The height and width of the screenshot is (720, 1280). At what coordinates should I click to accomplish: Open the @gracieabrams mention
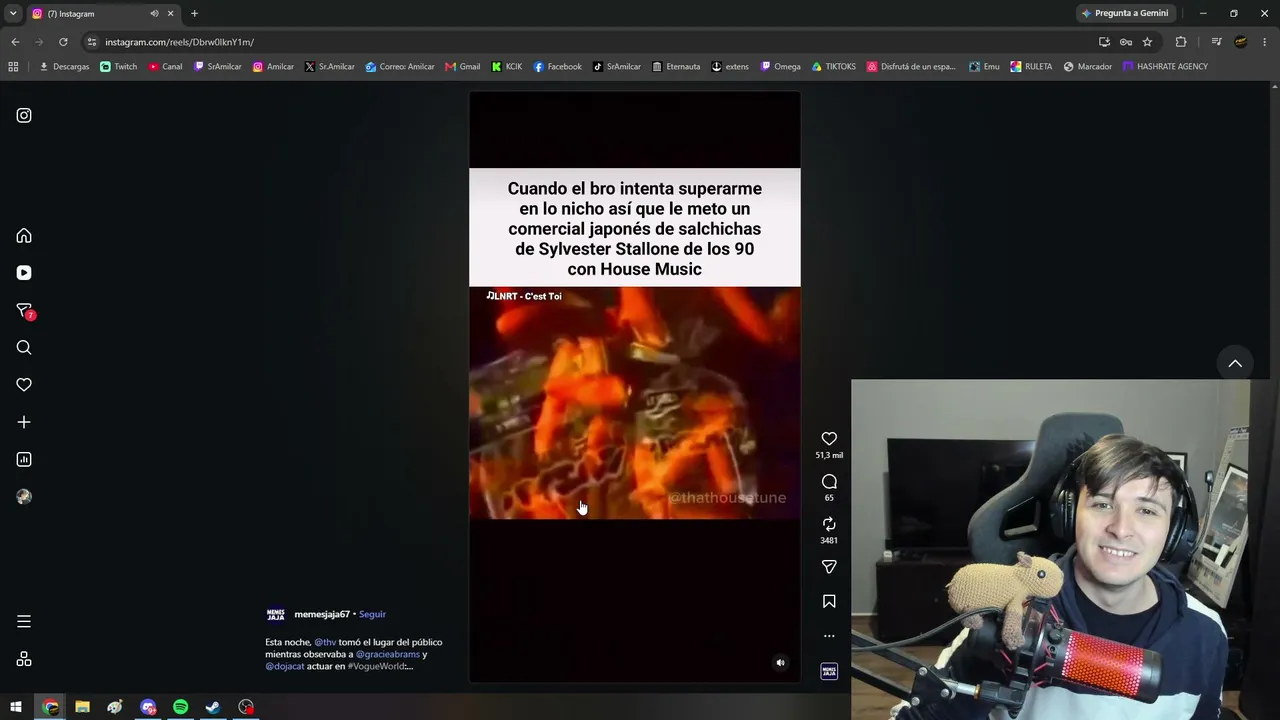pos(388,654)
